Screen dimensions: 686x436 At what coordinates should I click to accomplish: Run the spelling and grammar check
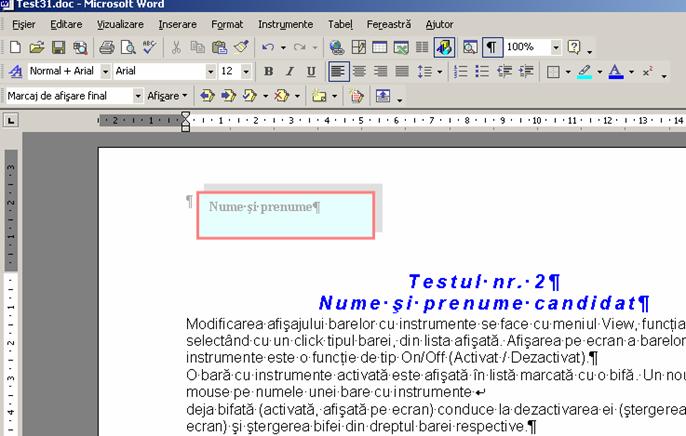tap(149, 47)
